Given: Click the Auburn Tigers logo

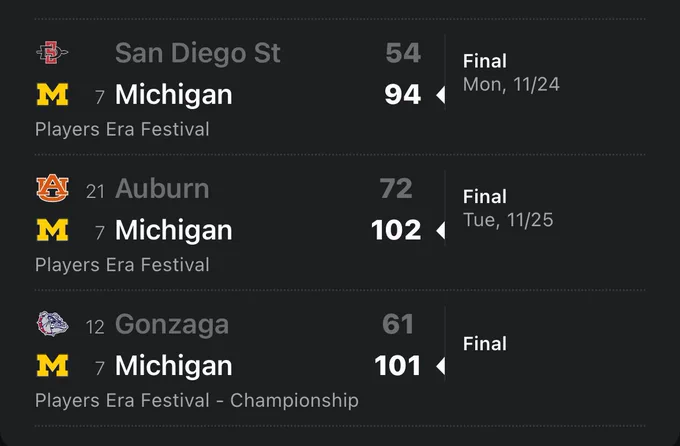Looking at the screenshot, I should pyautogui.click(x=52, y=188).
